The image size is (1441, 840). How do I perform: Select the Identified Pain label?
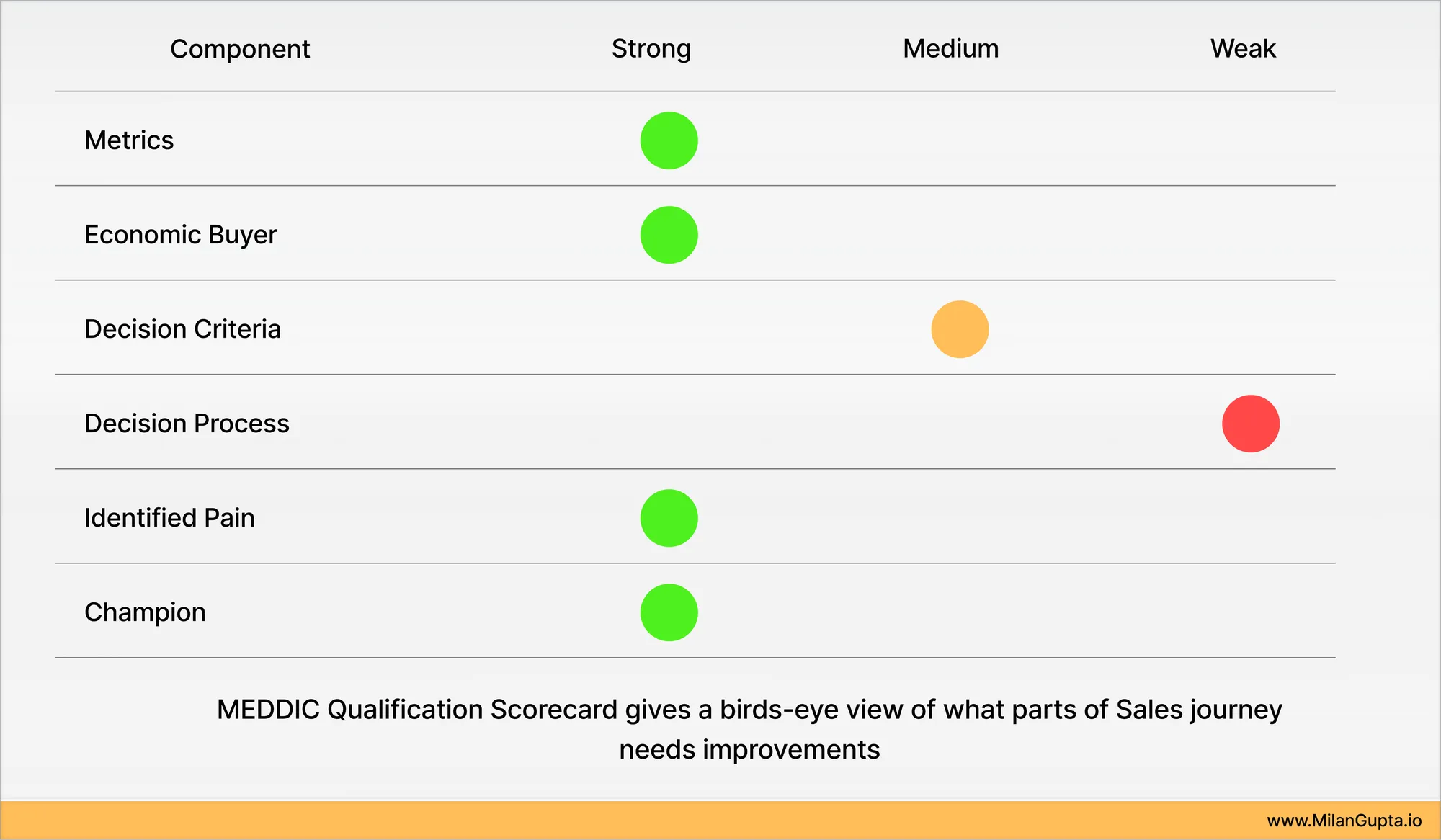[170, 517]
